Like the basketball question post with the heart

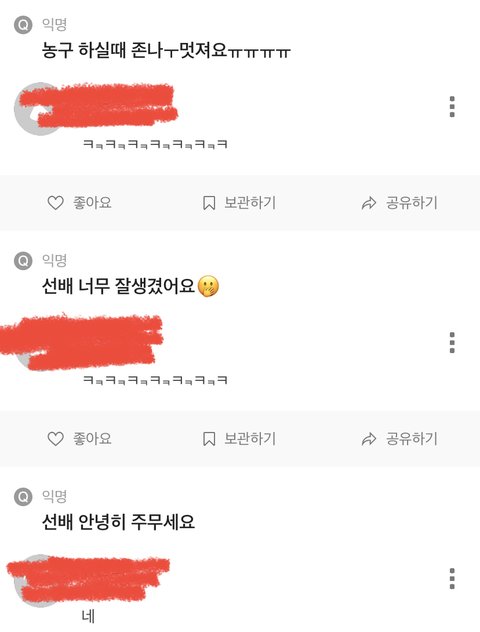[56, 203]
